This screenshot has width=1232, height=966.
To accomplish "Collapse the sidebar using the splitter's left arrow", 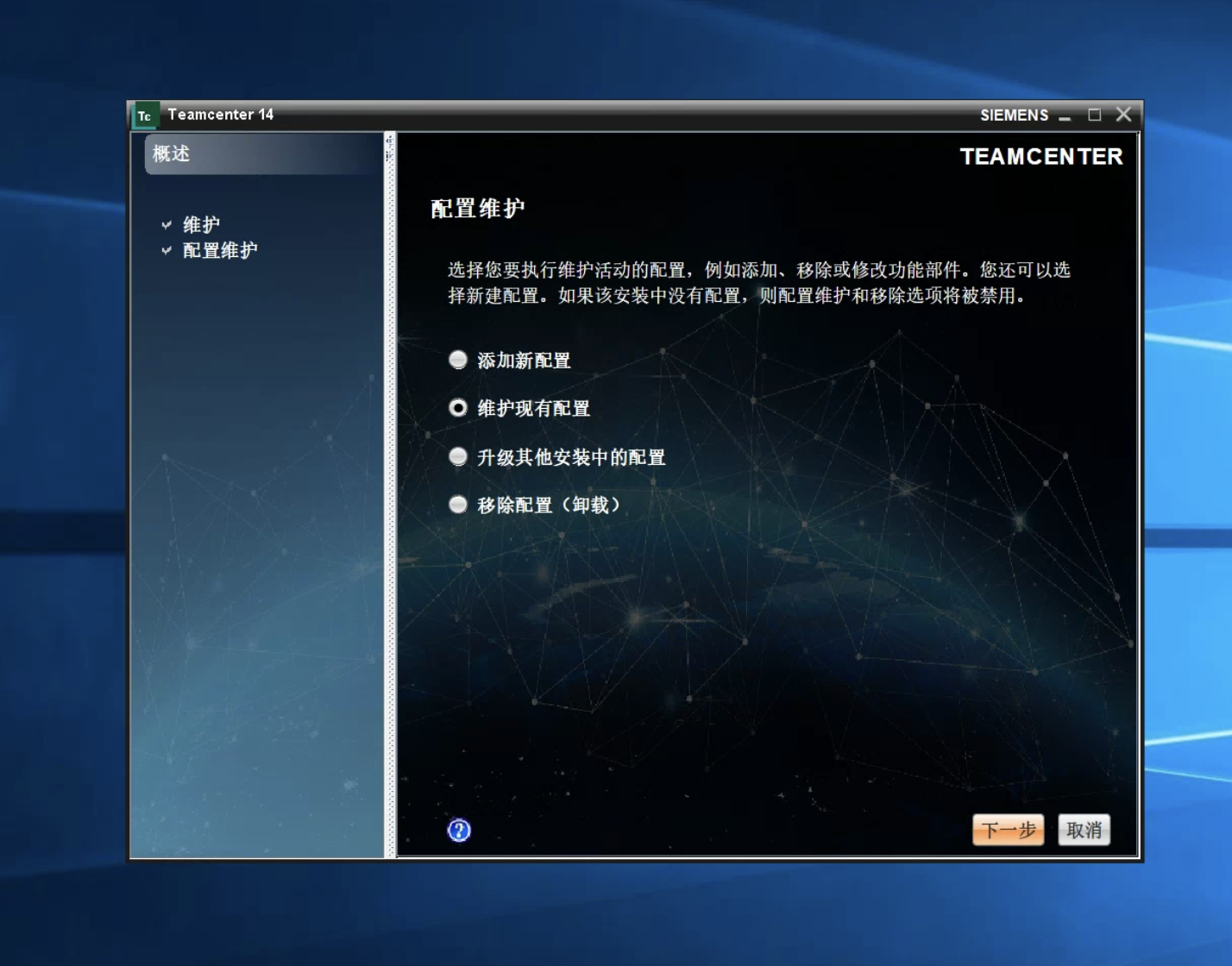I will coord(387,141).
